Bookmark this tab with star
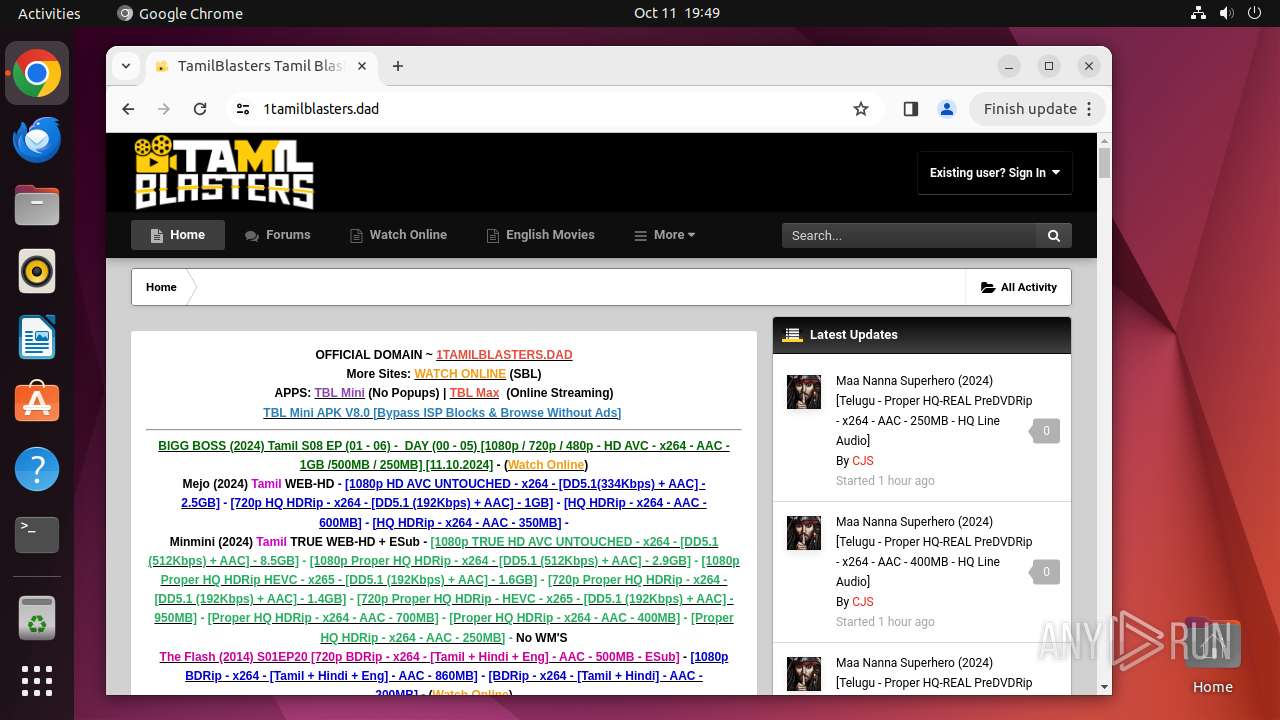1280x720 pixels. 861,109
